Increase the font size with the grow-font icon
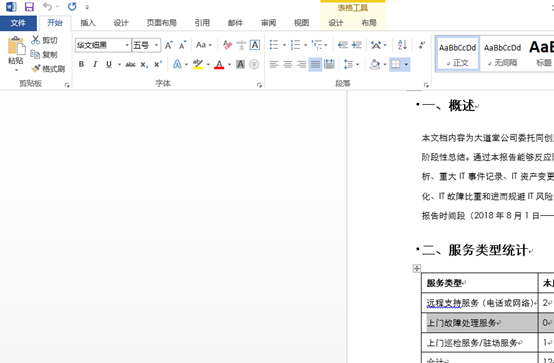The width and height of the screenshot is (554, 363). tap(169, 45)
